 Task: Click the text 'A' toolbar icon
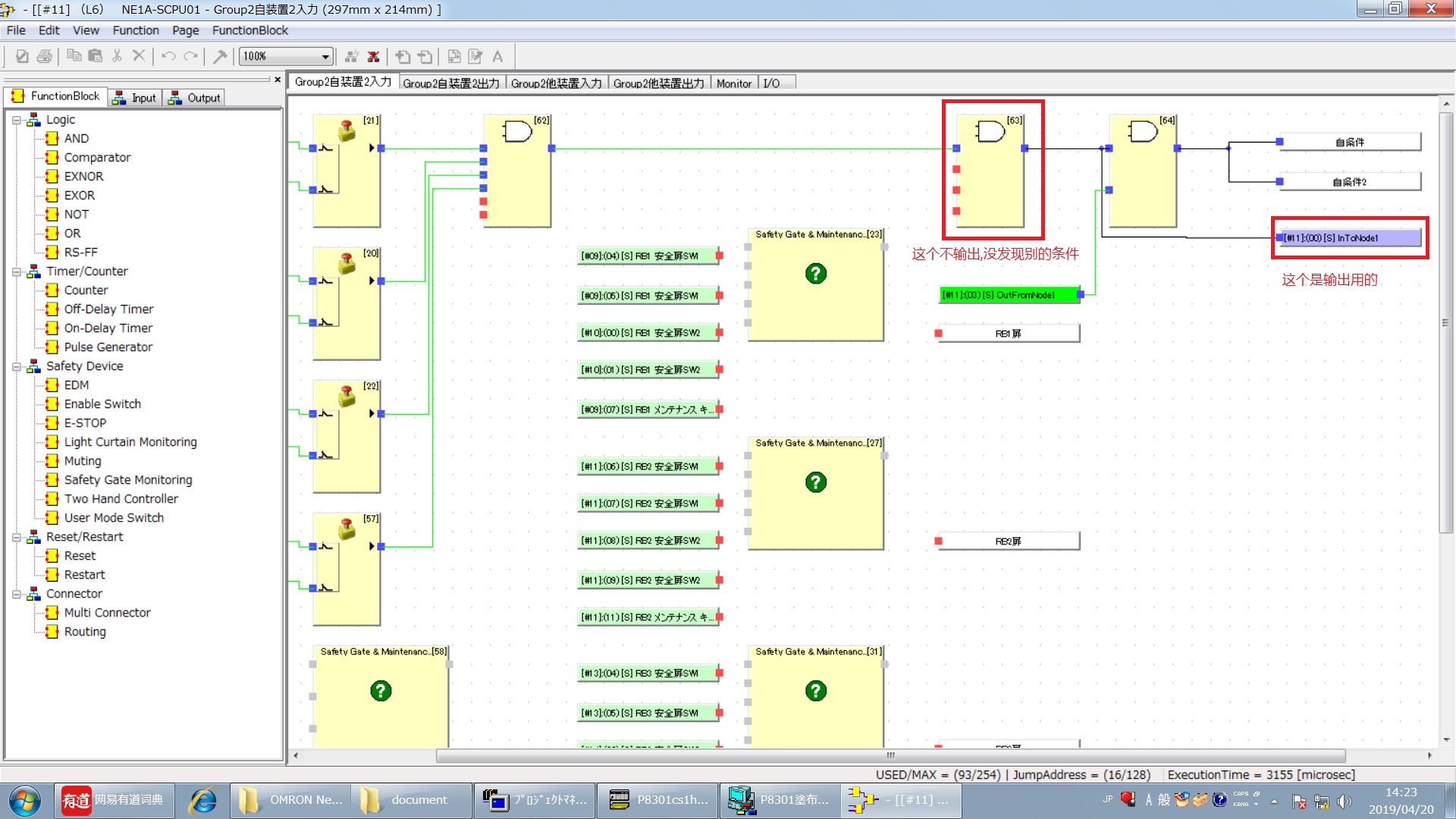pyautogui.click(x=497, y=56)
